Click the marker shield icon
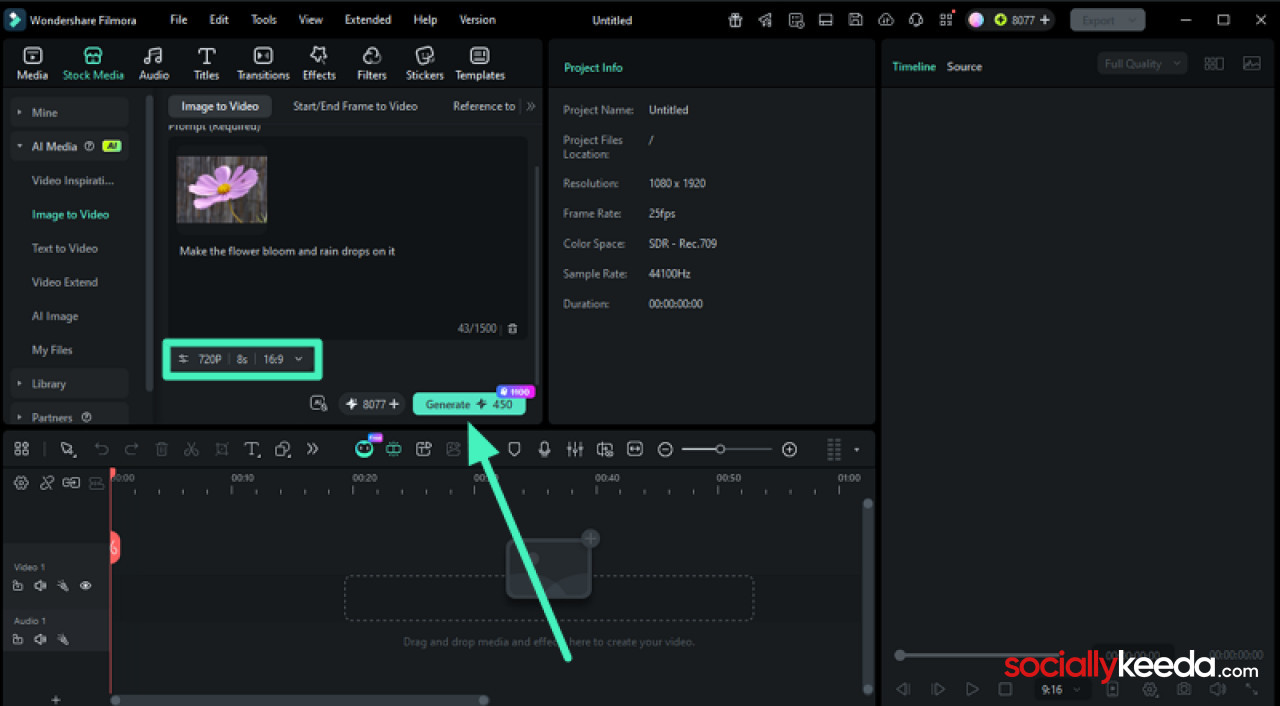This screenshot has width=1280, height=706. [514, 450]
